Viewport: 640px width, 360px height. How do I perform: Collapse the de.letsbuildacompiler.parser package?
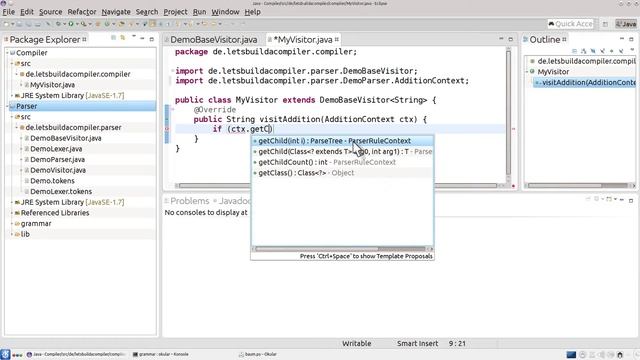click(x=17, y=127)
